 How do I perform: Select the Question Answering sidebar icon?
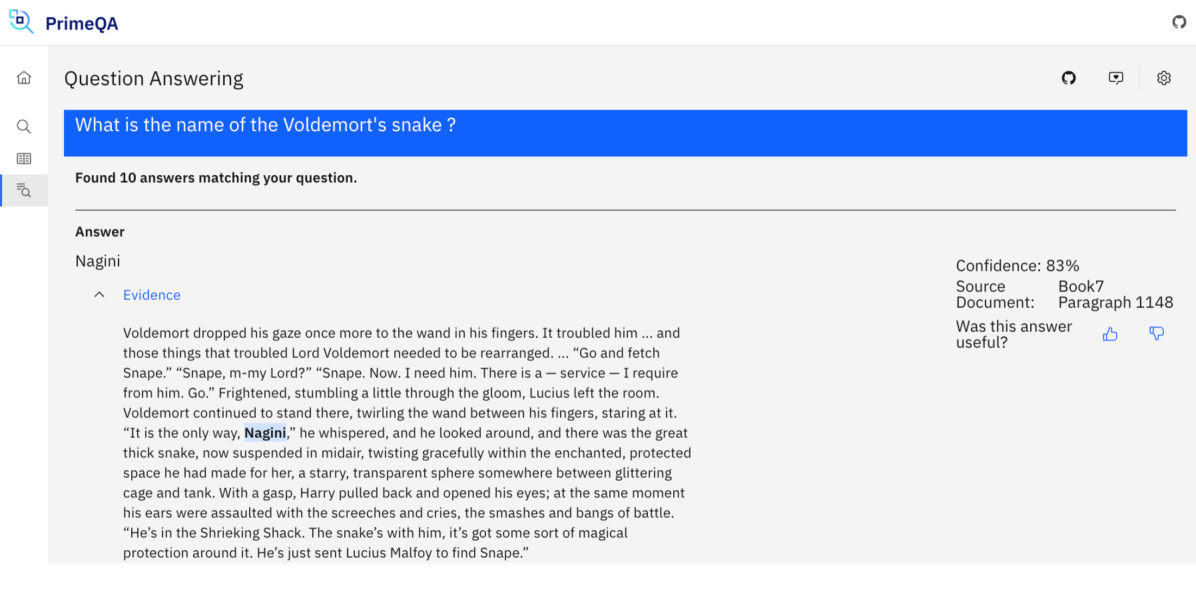click(24, 190)
